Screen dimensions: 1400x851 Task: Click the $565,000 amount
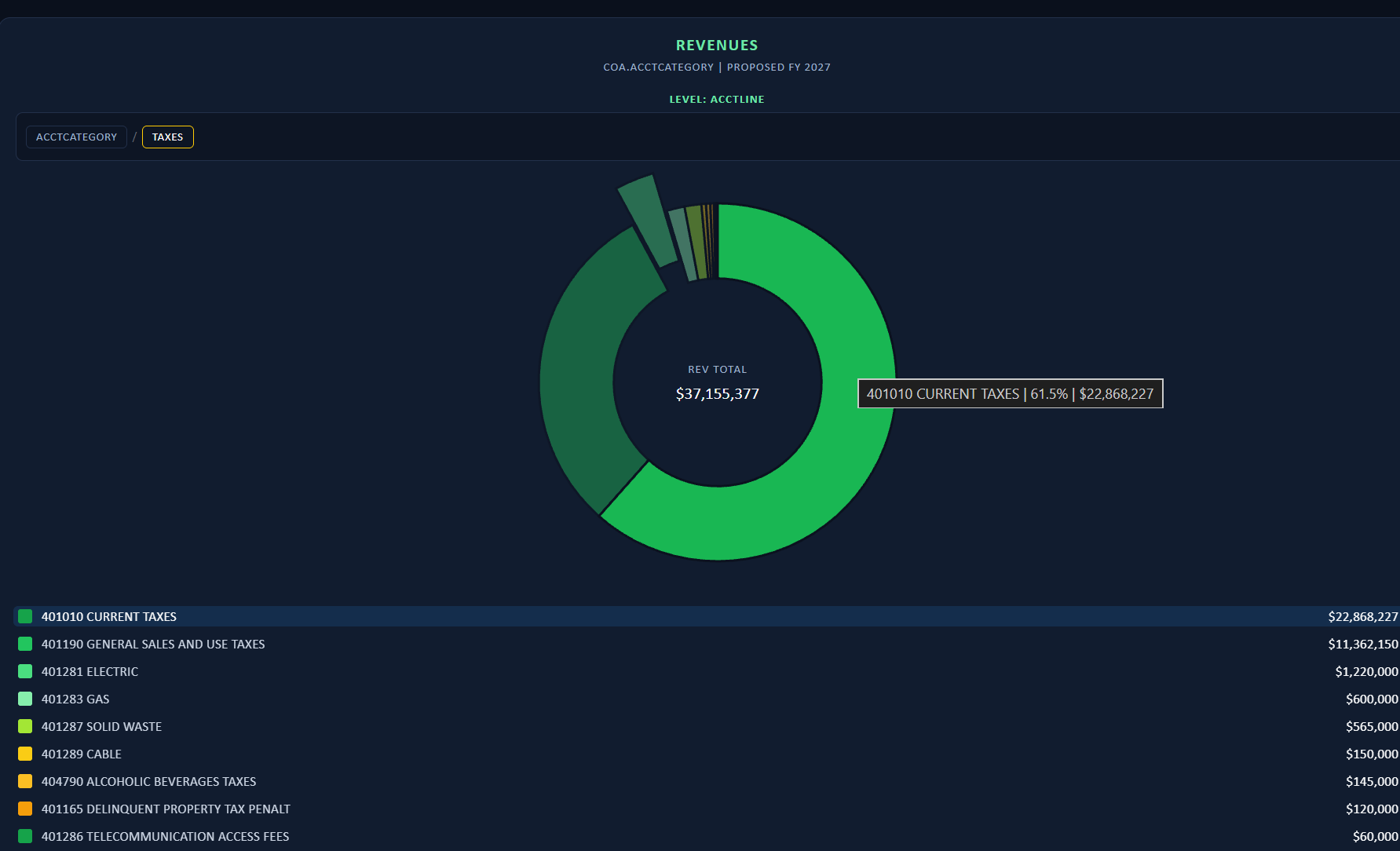coord(1372,727)
